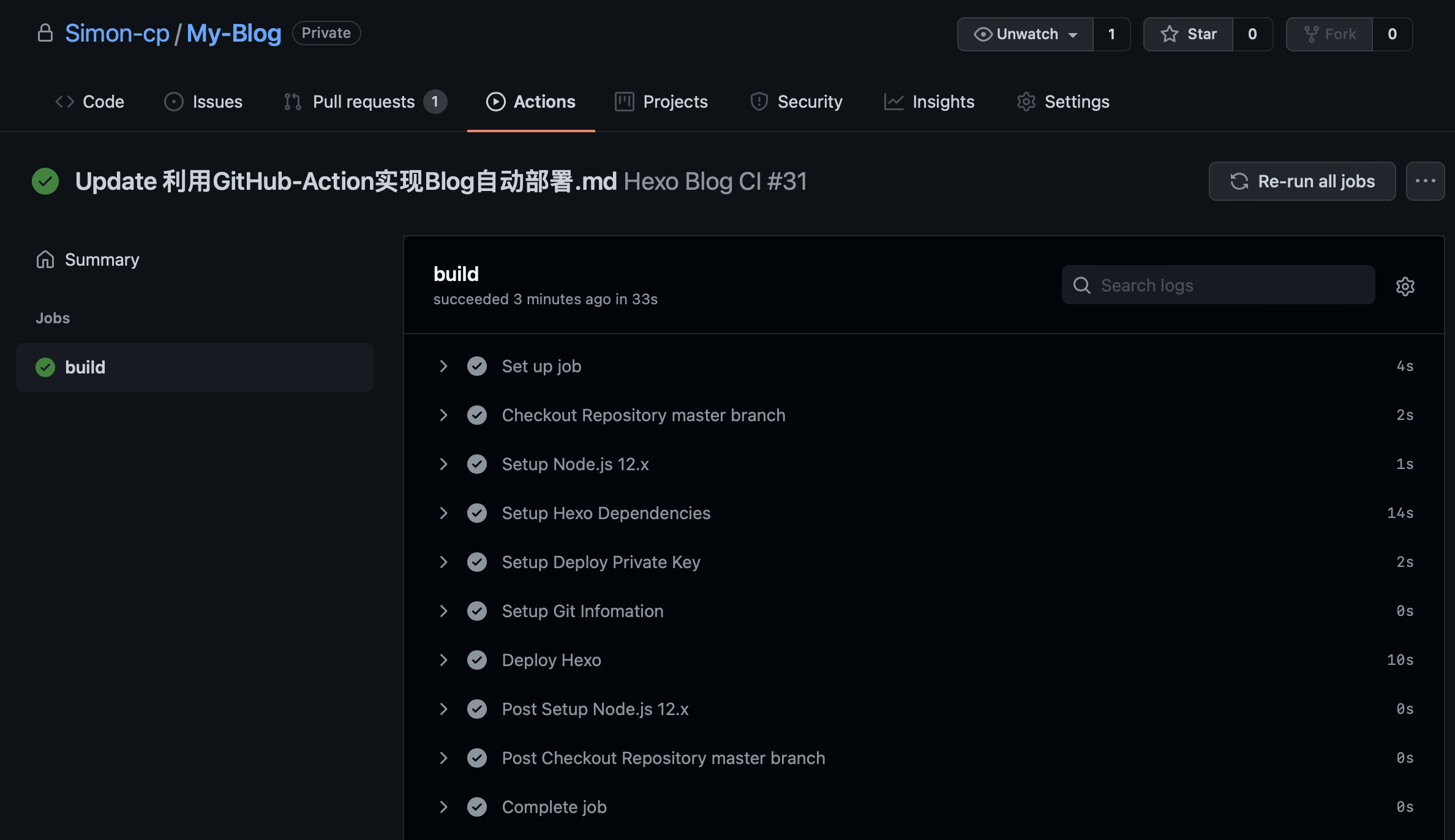Click the checkmark on Checkout Repository master branch step
This screenshot has width=1455, height=840.
476,415
